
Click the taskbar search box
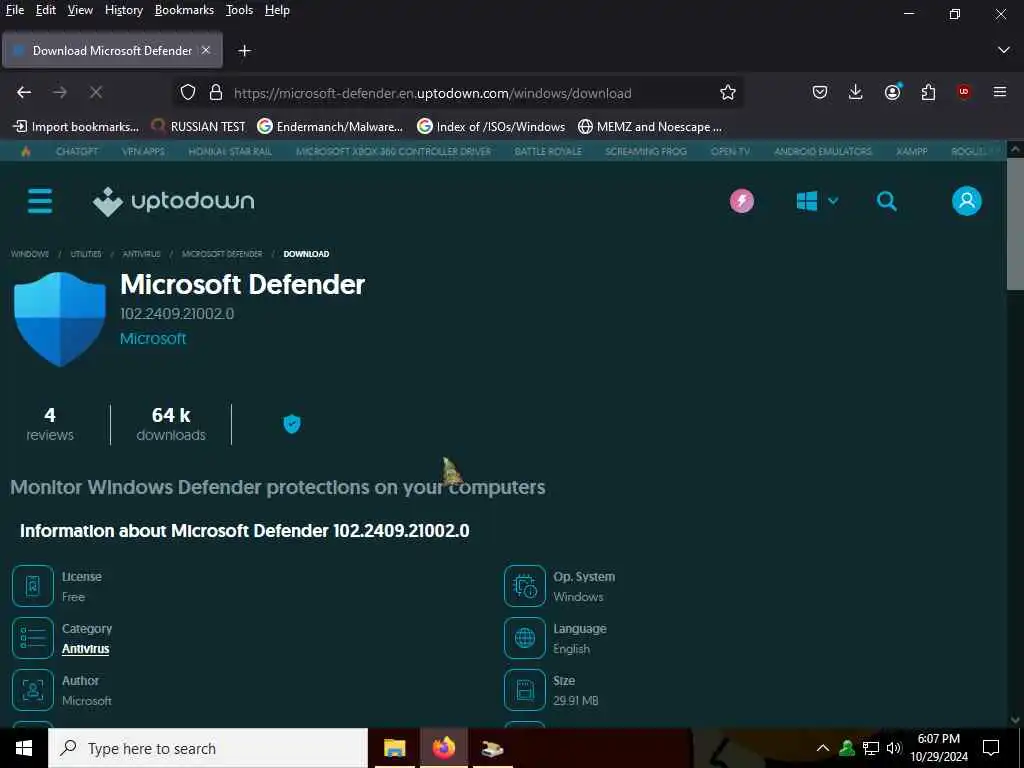click(x=208, y=748)
